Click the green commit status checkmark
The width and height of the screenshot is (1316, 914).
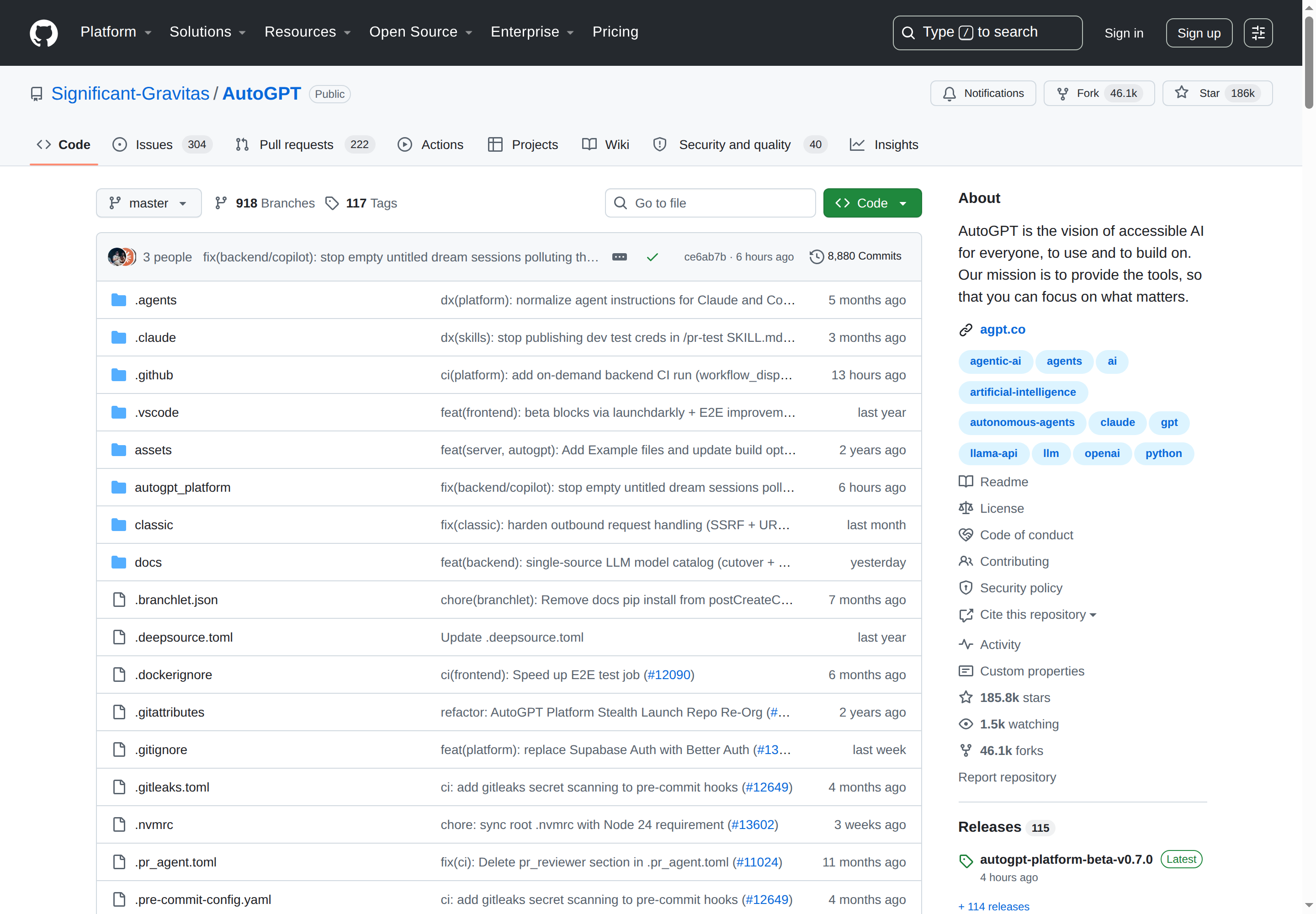pos(652,257)
